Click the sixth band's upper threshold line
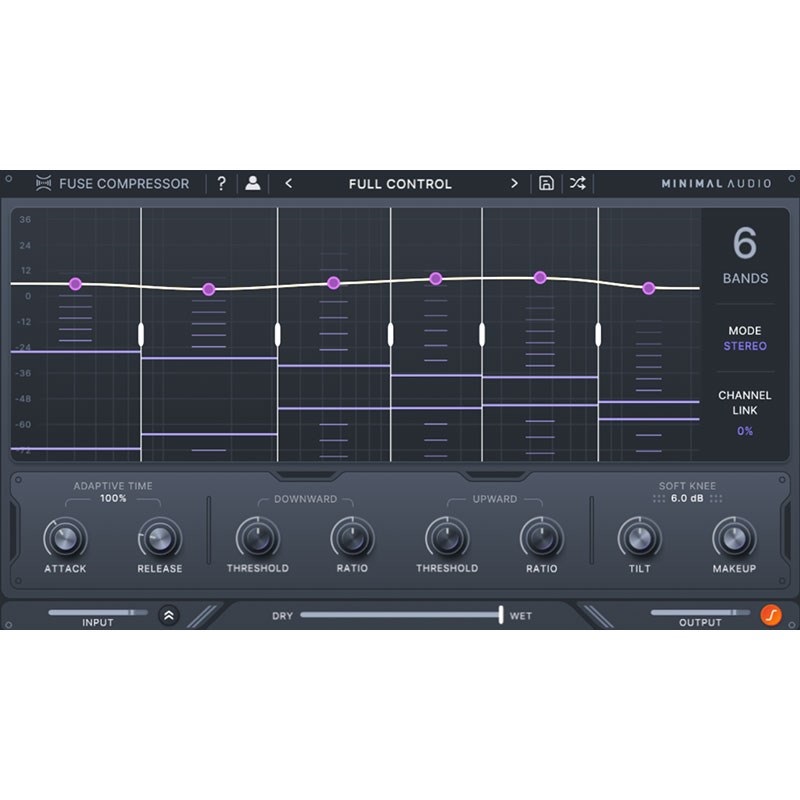 coord(649,402)
